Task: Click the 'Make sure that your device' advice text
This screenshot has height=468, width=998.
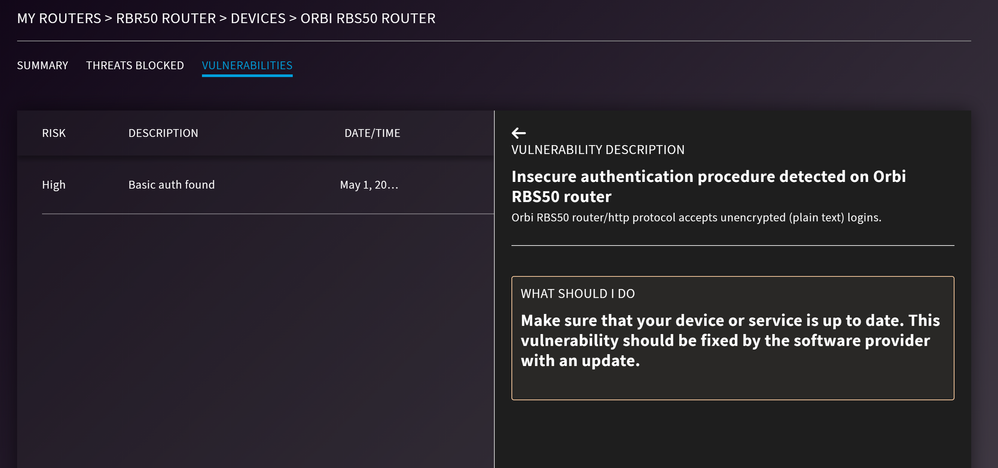Action: (730, 341)
